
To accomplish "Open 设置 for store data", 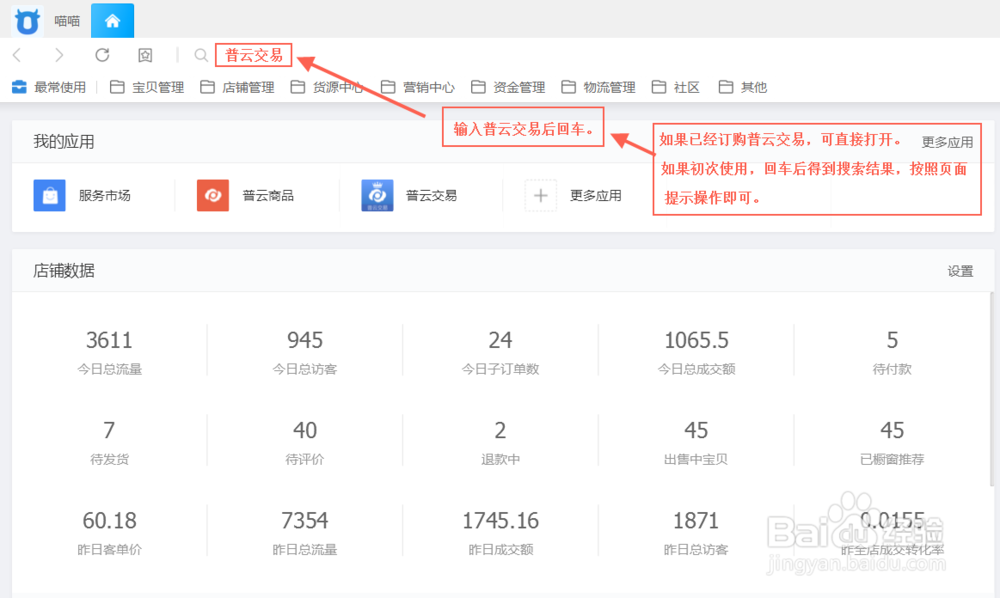I will click(960, 272).
